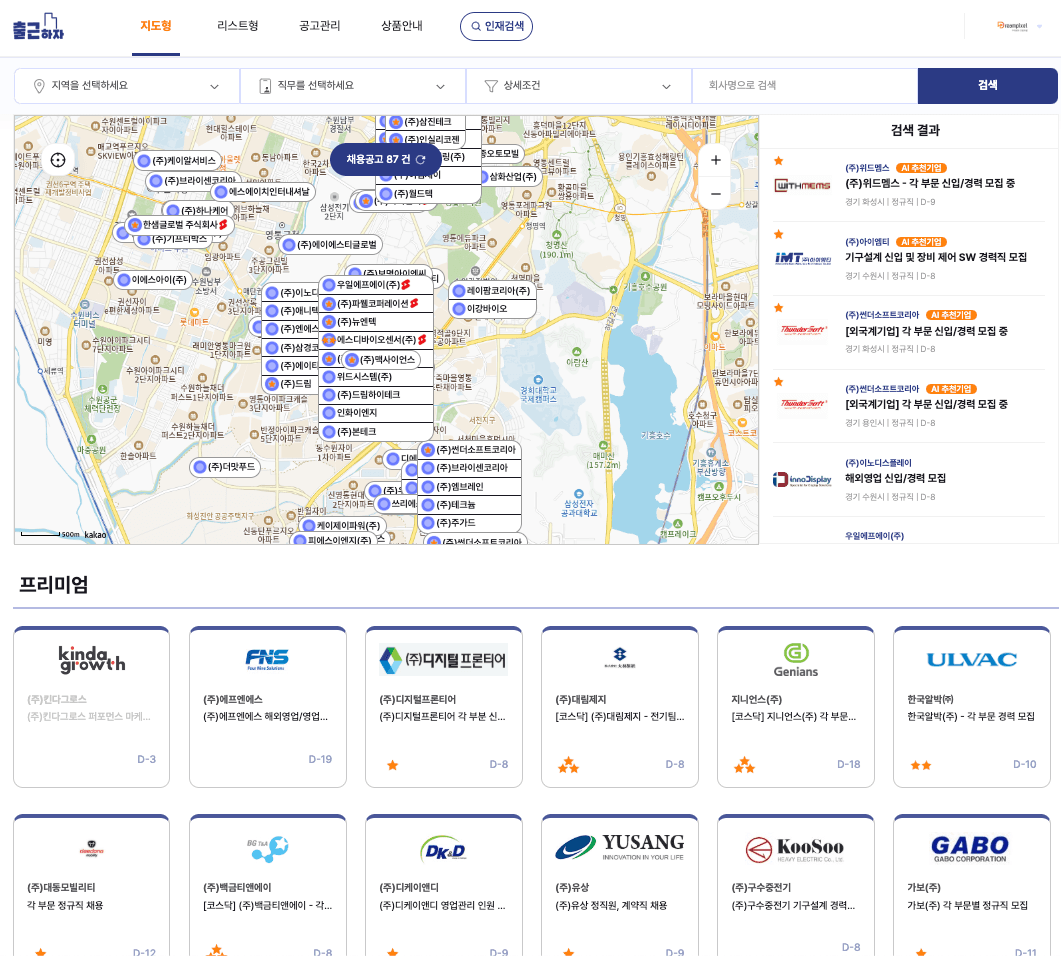
Task: Click the 에스에이치인터내셔날 map marker
Action: [x=263, y=192]
